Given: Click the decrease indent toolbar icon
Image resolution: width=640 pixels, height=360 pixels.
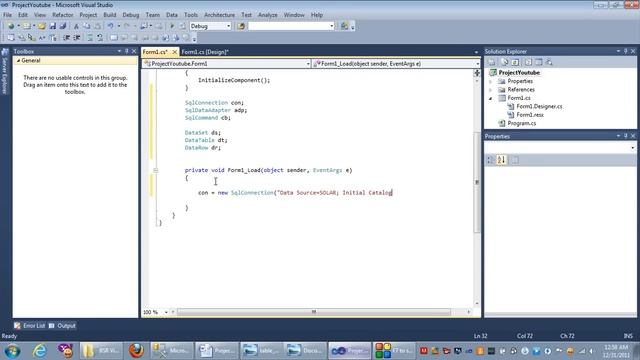Looking at the screenshot, I should click(x=66, y=38).
